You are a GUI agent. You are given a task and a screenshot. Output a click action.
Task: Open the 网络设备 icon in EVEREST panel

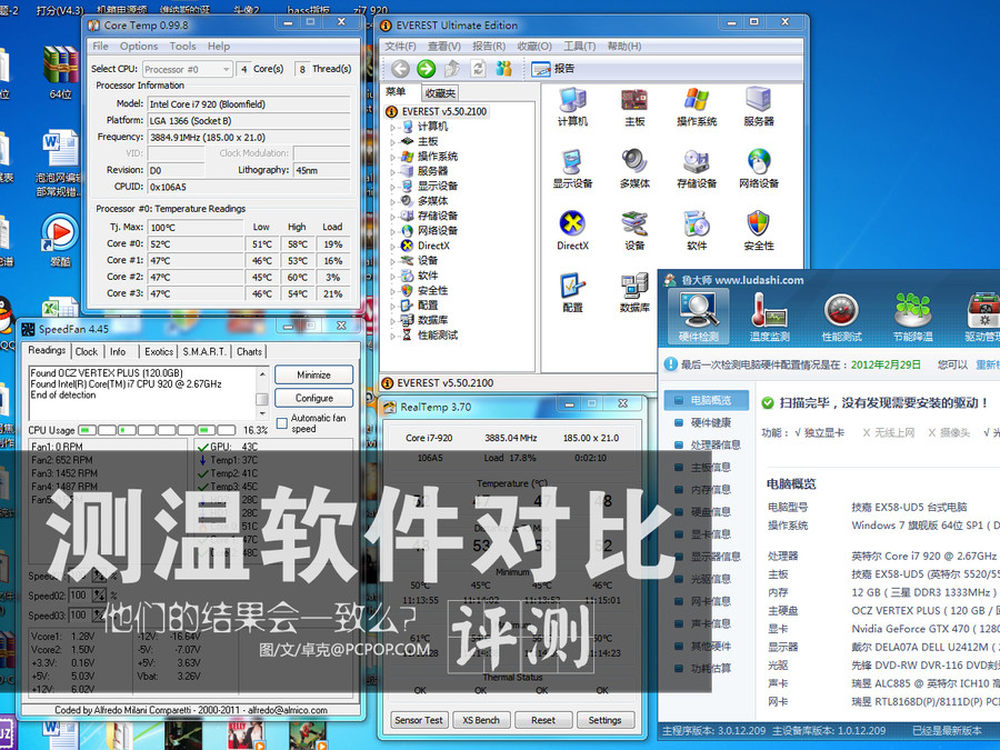(758, 168)
